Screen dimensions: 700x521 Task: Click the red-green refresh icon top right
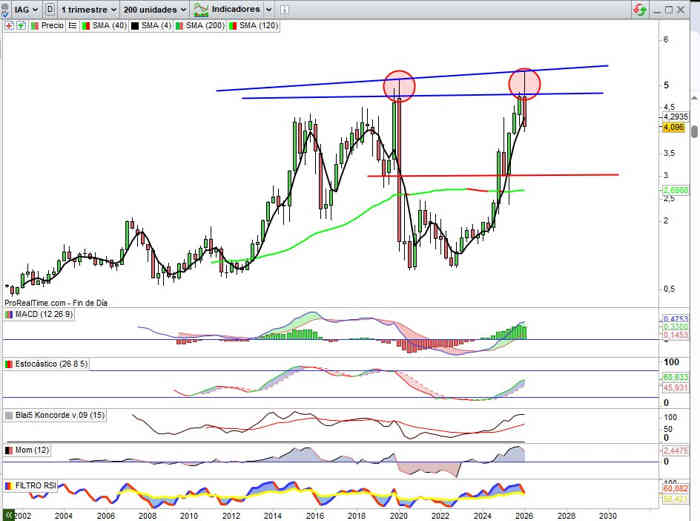point(639,9)
